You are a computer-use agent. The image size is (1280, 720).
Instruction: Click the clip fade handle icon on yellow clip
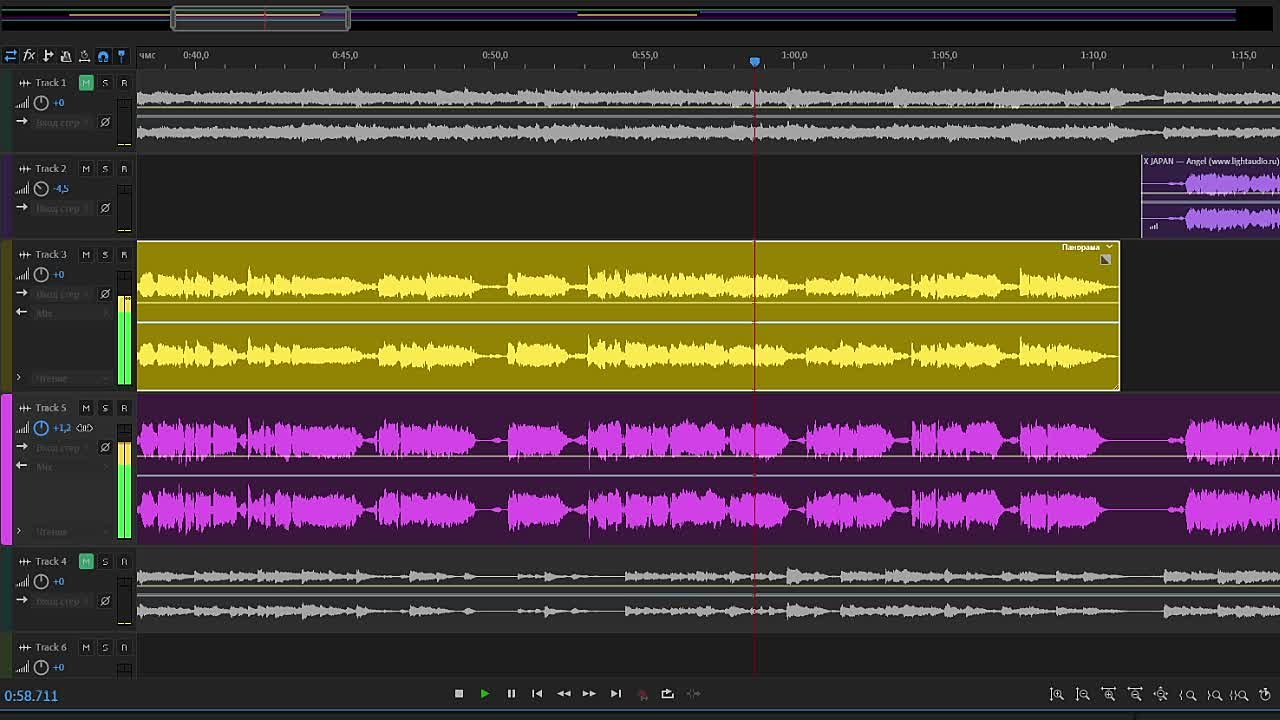pos(1105,260)
